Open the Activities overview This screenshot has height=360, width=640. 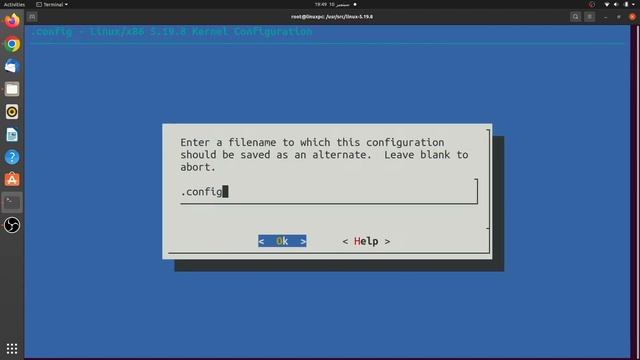pyautogui.click(x=14, y=4)
